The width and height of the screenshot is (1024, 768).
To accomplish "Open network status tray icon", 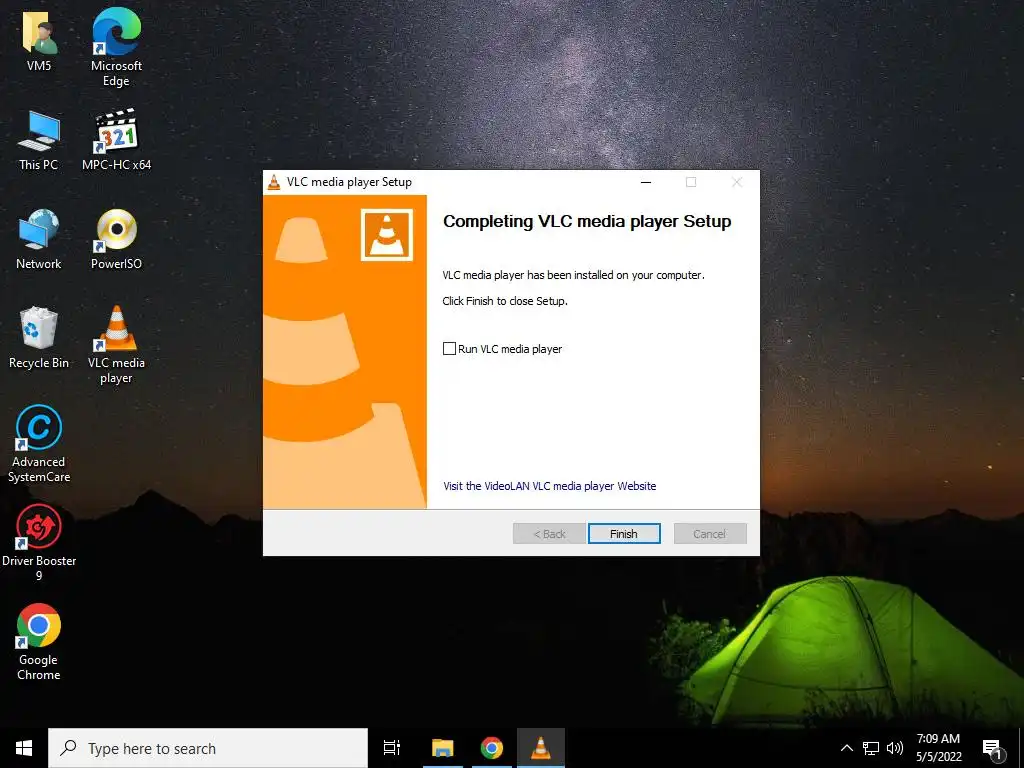I will pyautogui.click(x=871, y=748).
